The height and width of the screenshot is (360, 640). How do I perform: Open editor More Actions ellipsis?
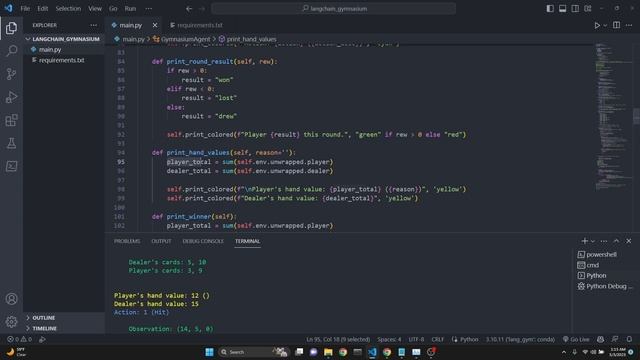pos(629,25)
